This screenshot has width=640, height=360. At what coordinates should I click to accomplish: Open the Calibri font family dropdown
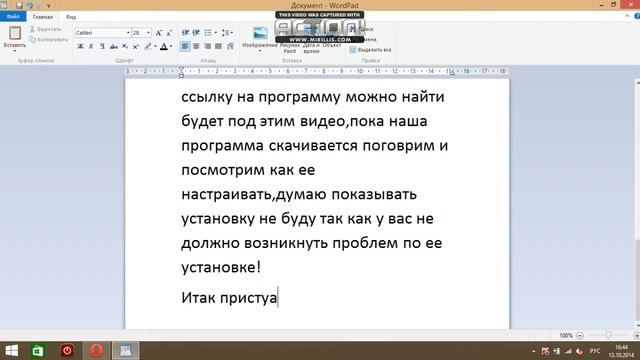(128, 33)
